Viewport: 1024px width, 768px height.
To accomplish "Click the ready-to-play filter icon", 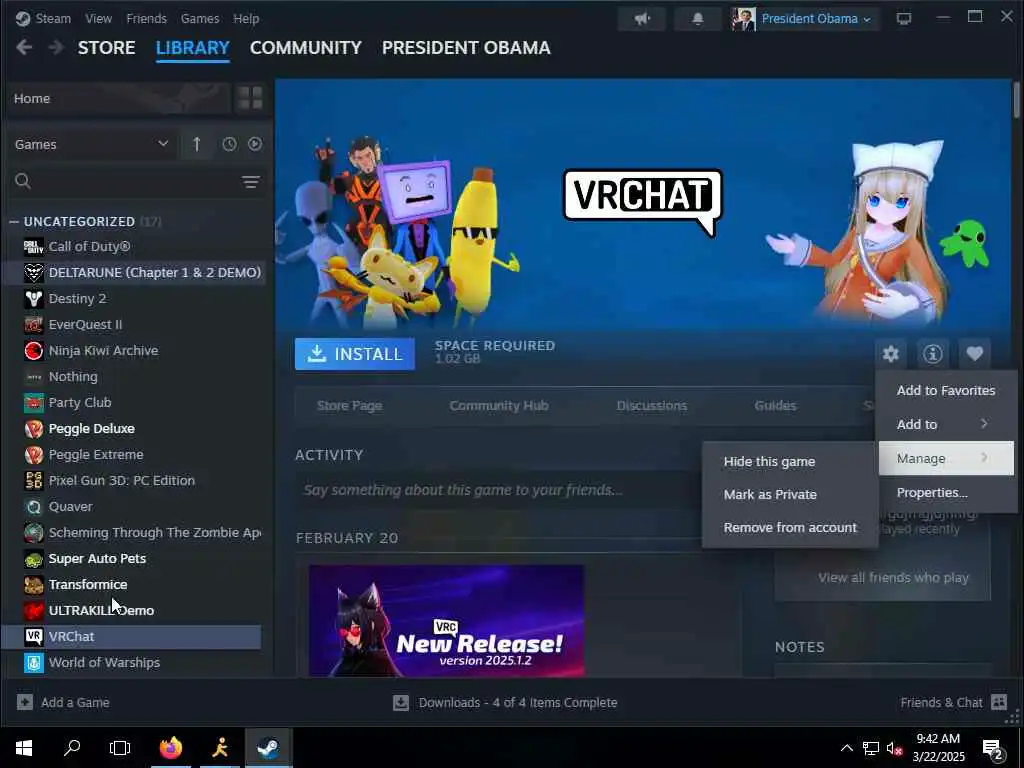I will (x=255, y=144).
